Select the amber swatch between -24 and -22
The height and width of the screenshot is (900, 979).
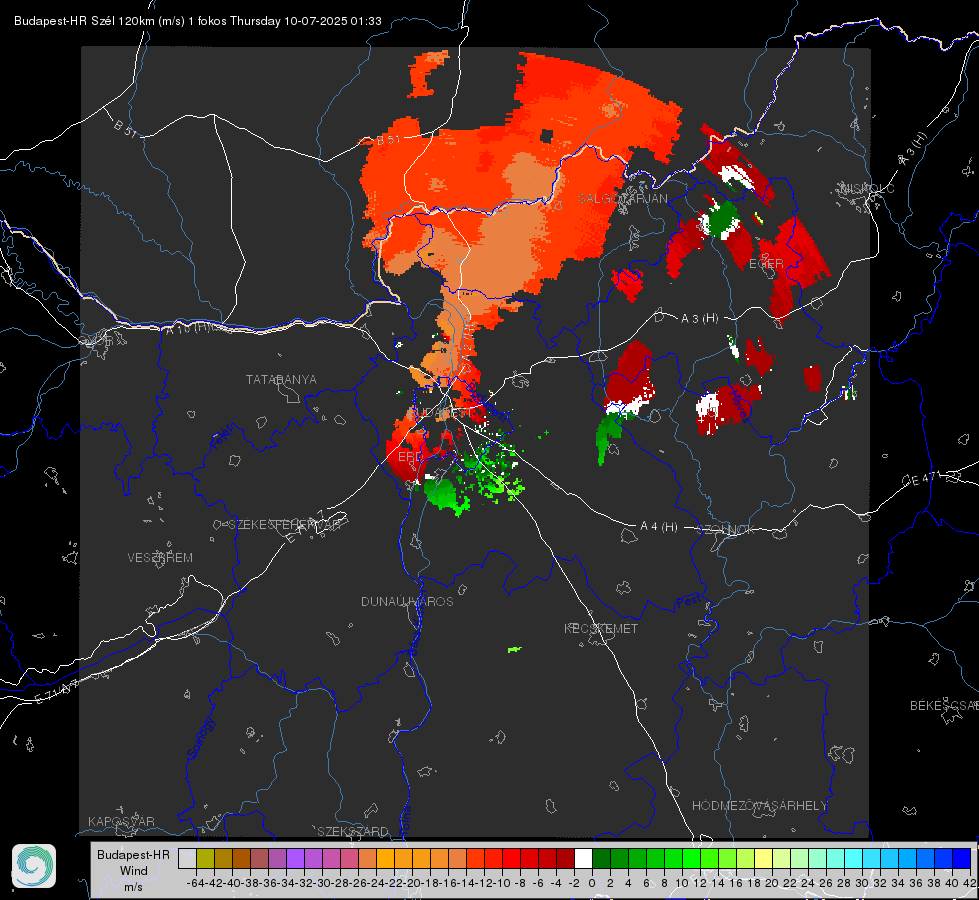[385, 859]
